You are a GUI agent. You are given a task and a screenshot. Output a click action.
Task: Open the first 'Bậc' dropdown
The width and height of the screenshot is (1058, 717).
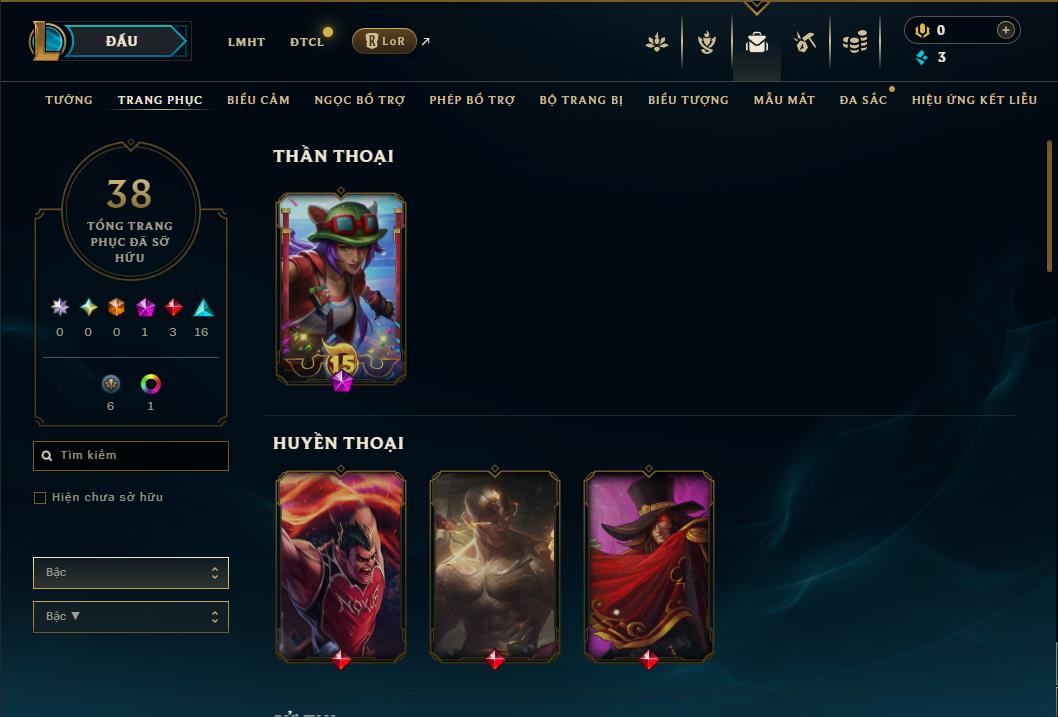click(131, 573)
